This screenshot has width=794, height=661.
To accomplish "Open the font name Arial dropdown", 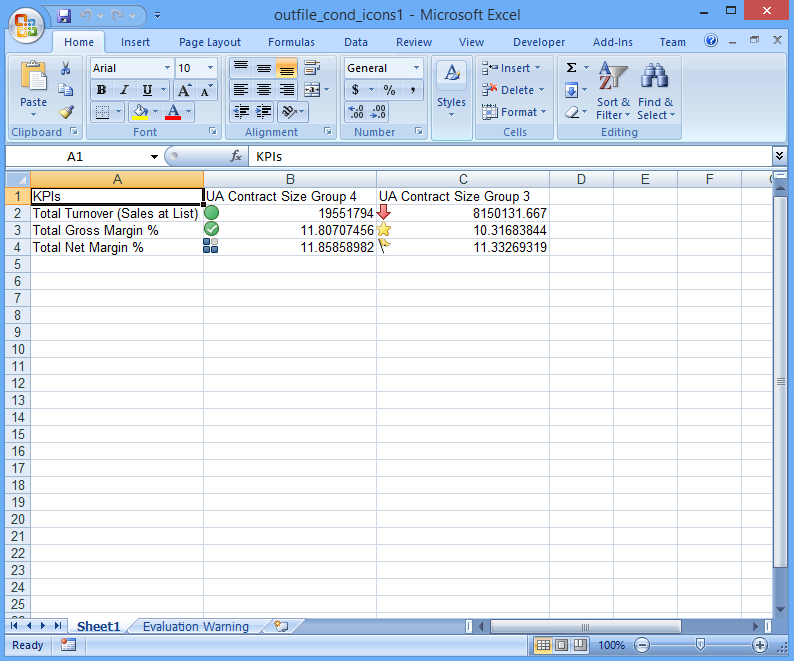I will [x=167, y=68].
